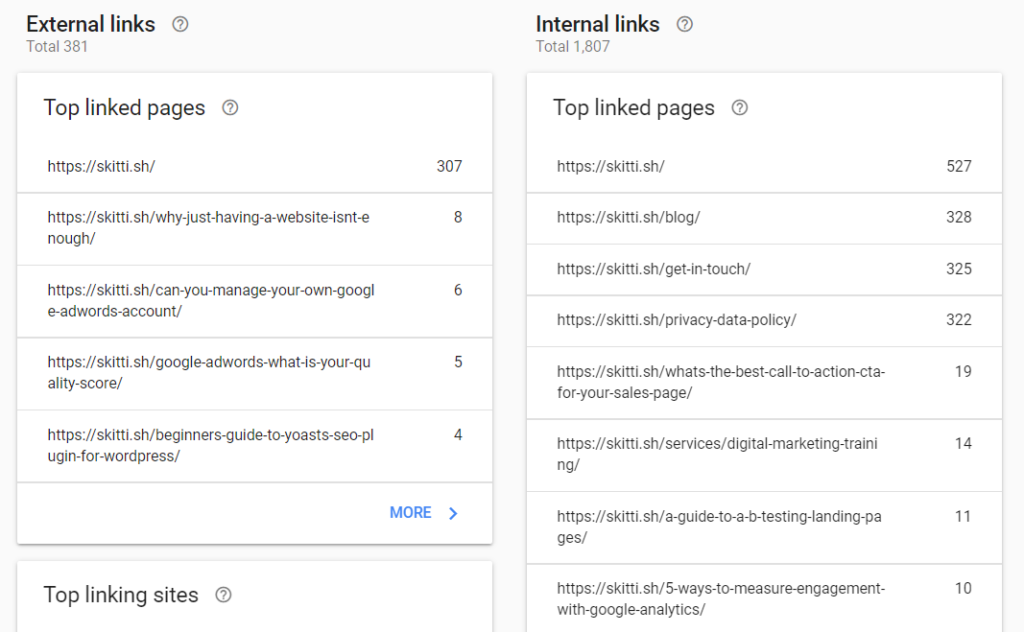Open the get-in-touch internal link row
This screenshot has width=1024, height=632.
[764, 269]
